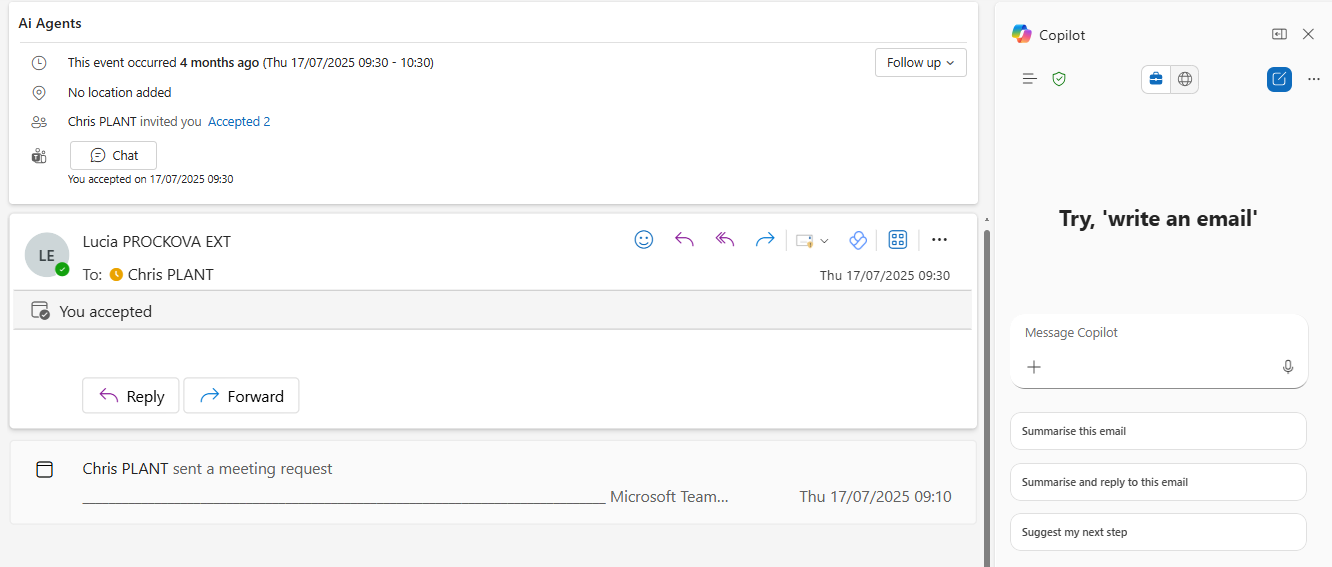Click the Forward button below message
Viewport: 1332px width, 567px height.
click(241, 396)
